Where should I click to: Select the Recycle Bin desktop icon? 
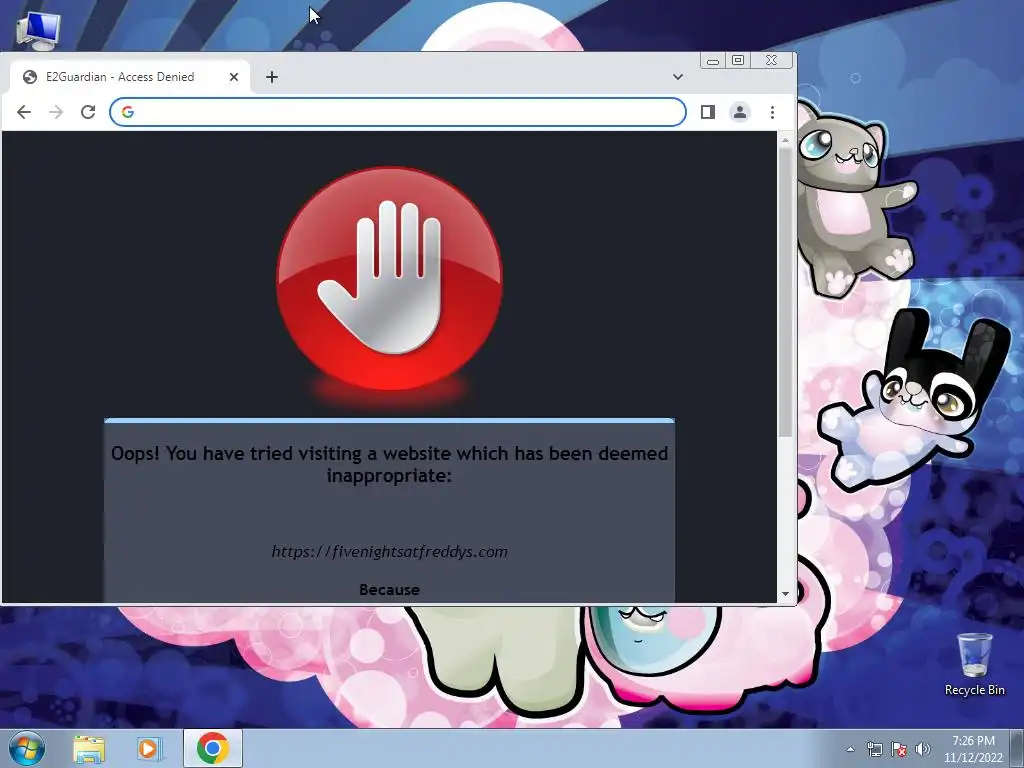click(x=974, y=665)
